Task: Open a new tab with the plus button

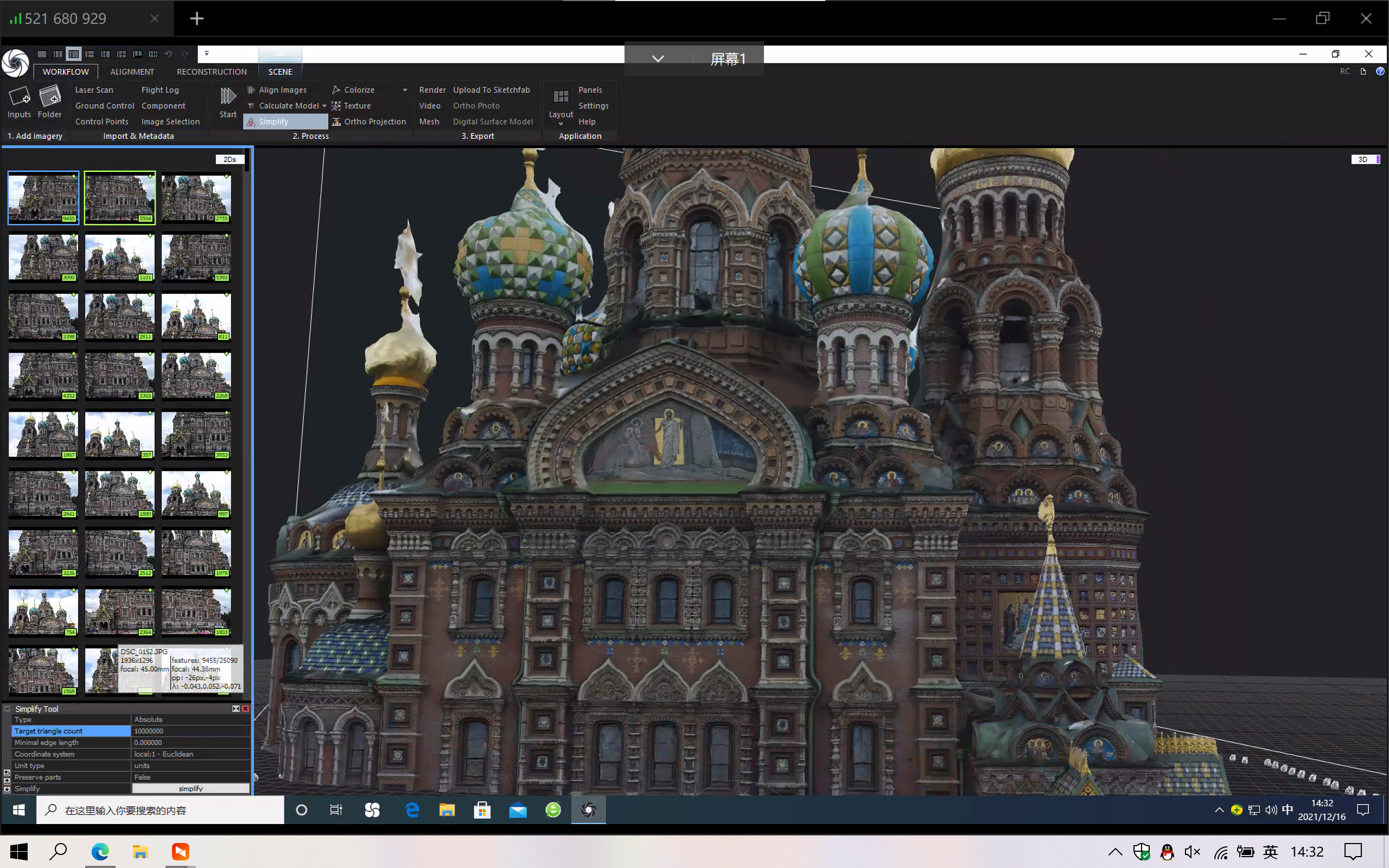Action: 197,18
